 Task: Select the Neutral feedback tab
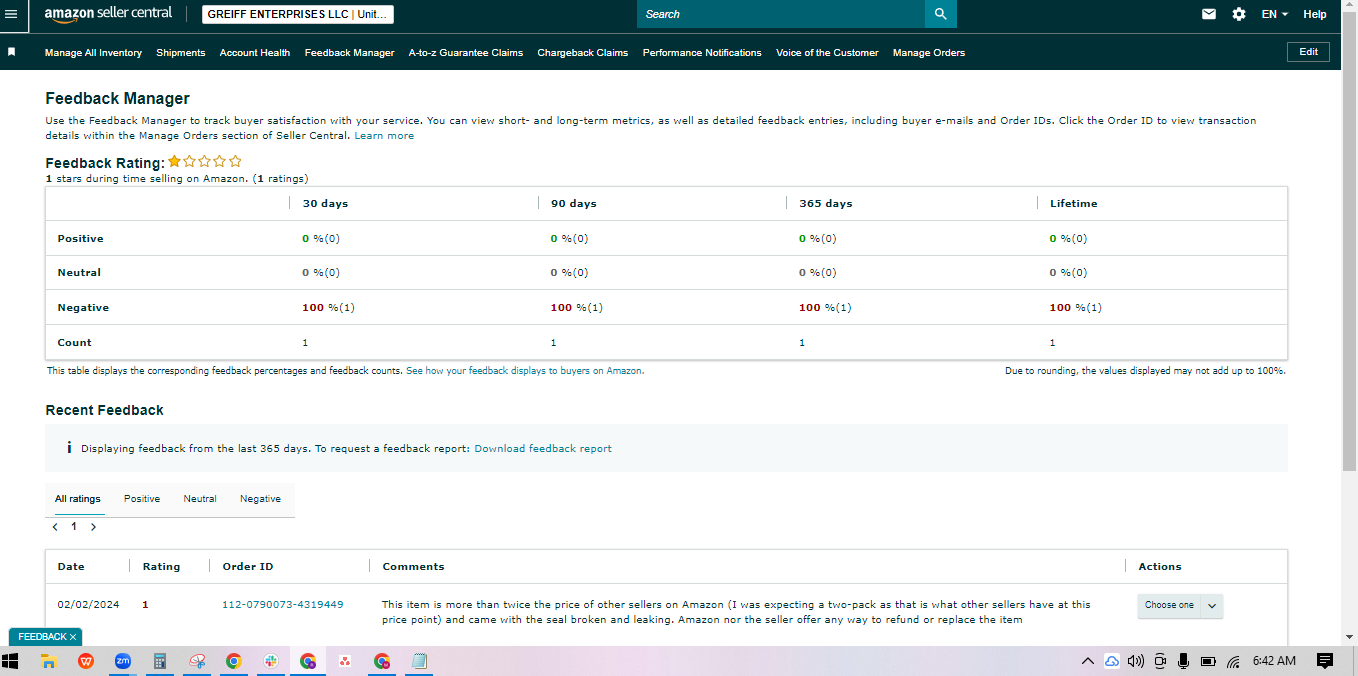[200, 498]
